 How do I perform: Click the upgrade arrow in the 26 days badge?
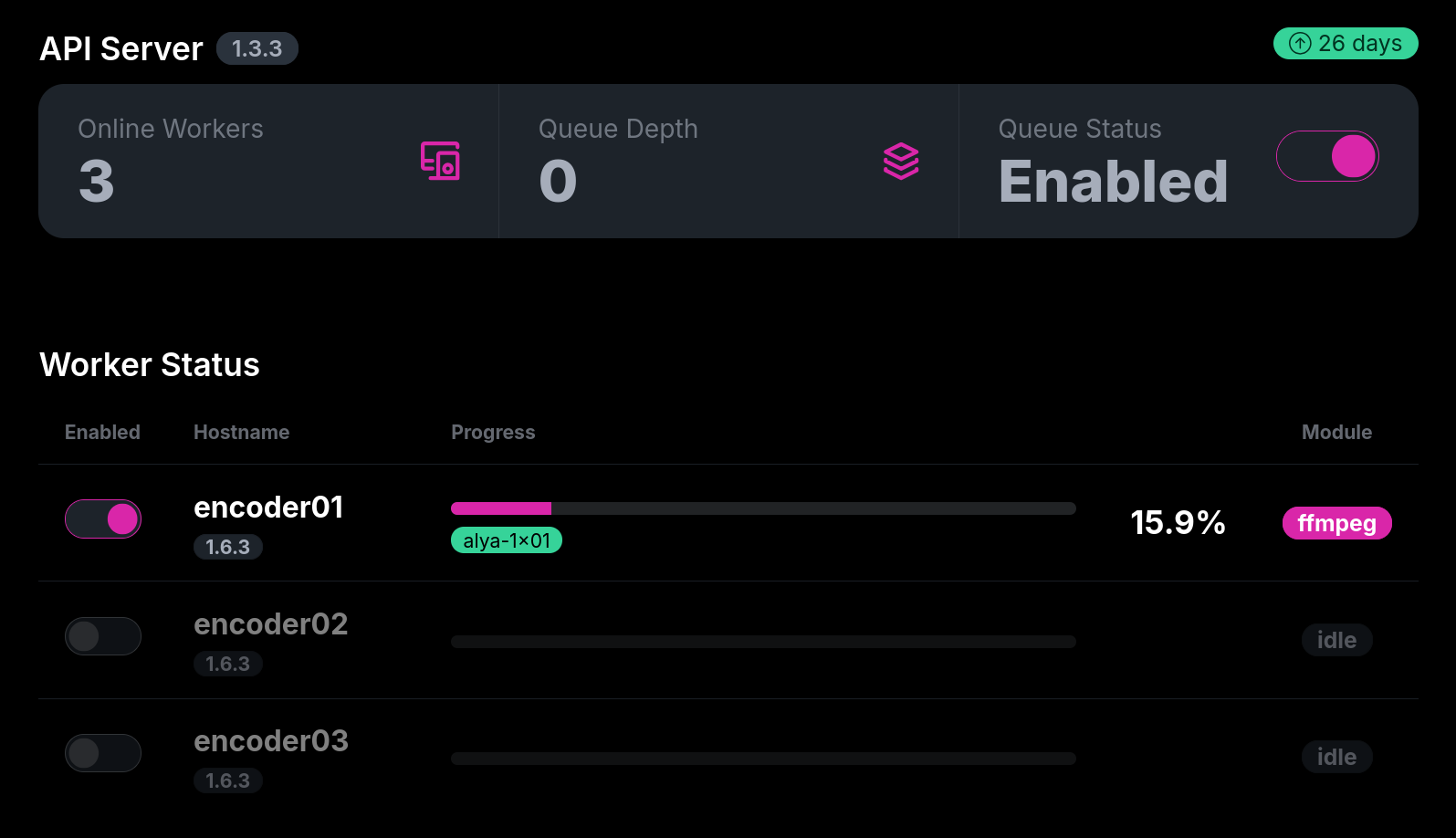coord(1300,43)
